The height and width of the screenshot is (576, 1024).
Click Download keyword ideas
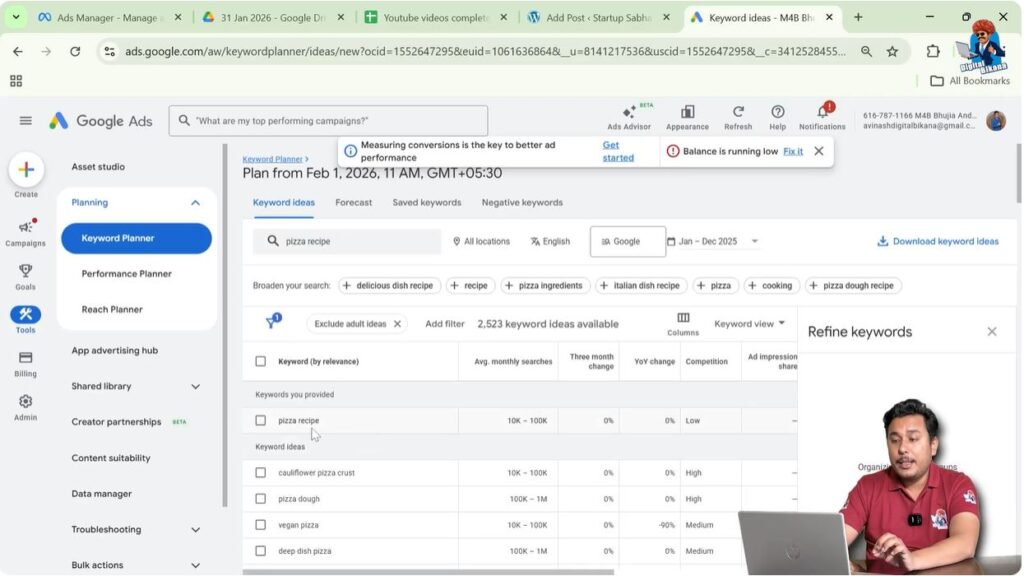(937, 241)
